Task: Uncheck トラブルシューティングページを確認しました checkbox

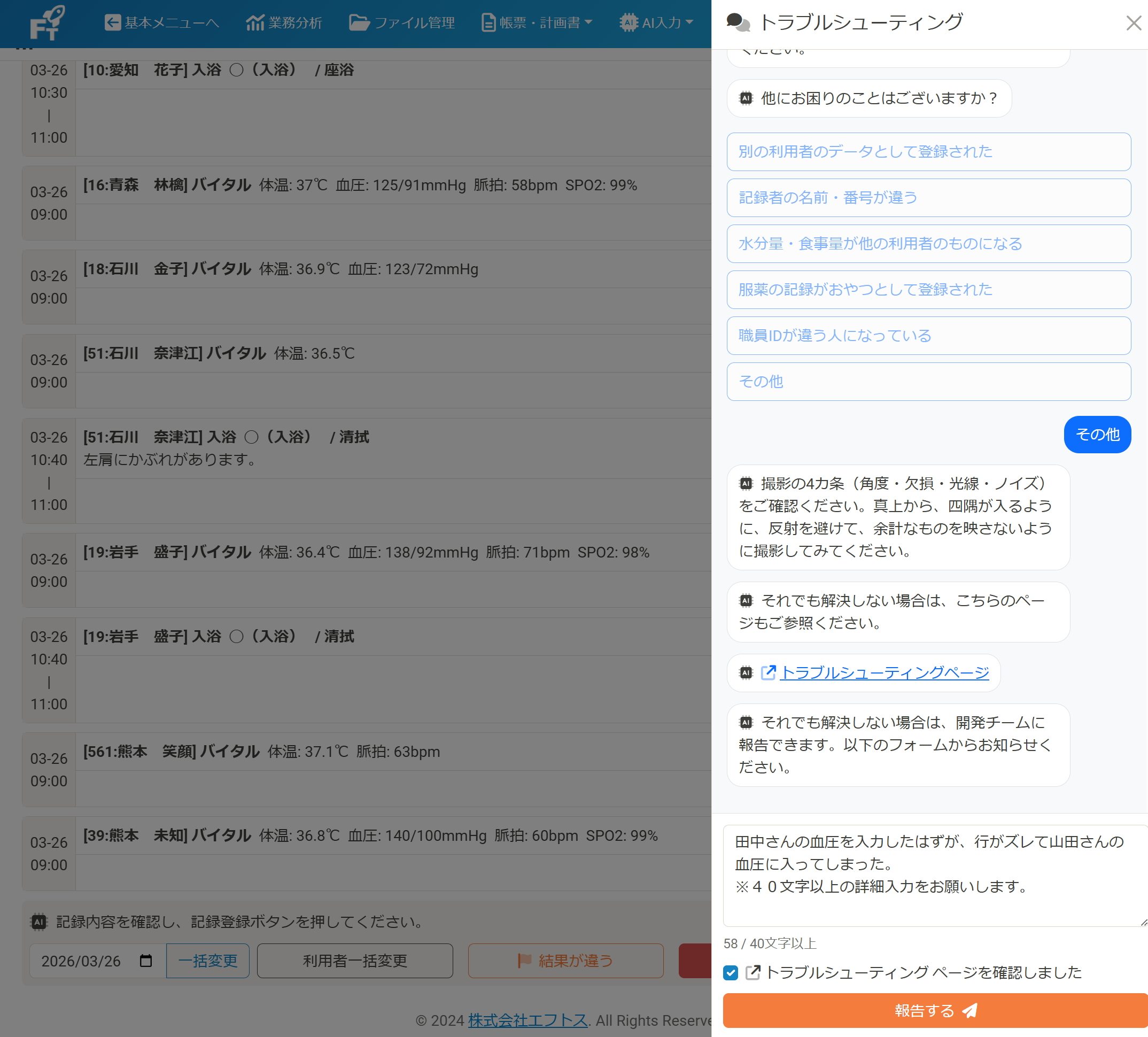Action: pos(731,973)
